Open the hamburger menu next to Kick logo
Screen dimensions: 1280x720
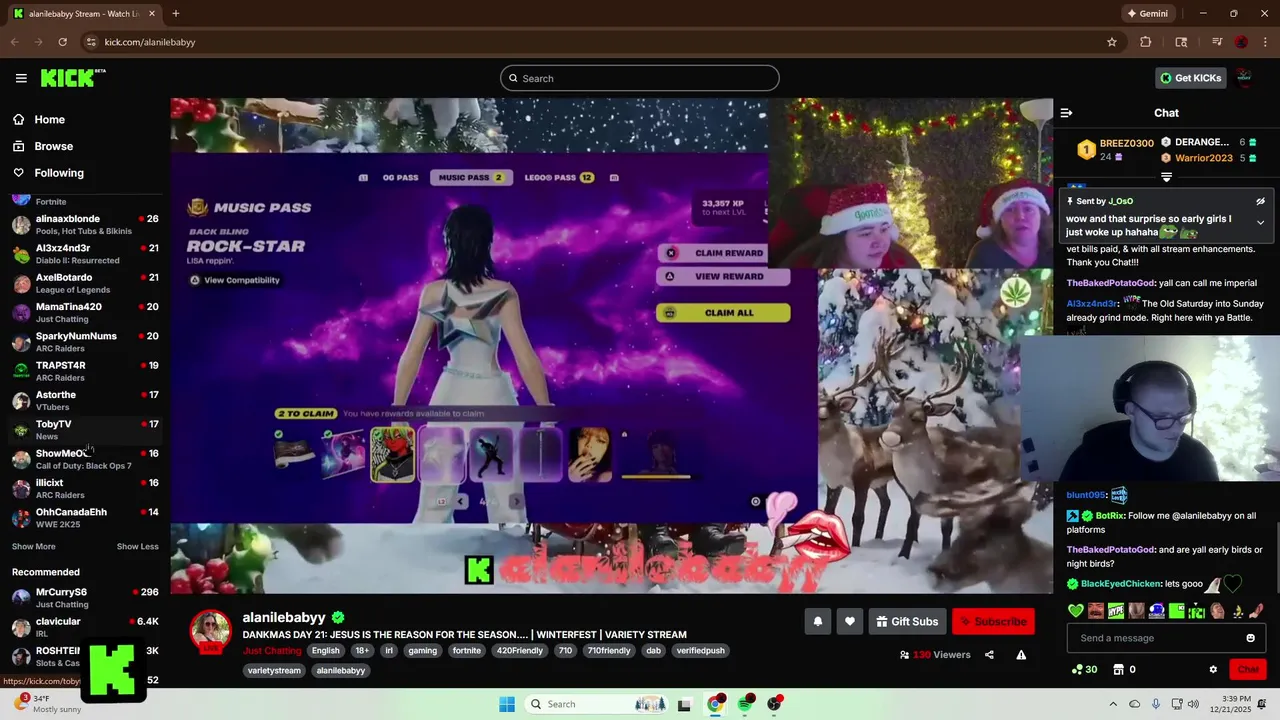(x=21, y=78)
